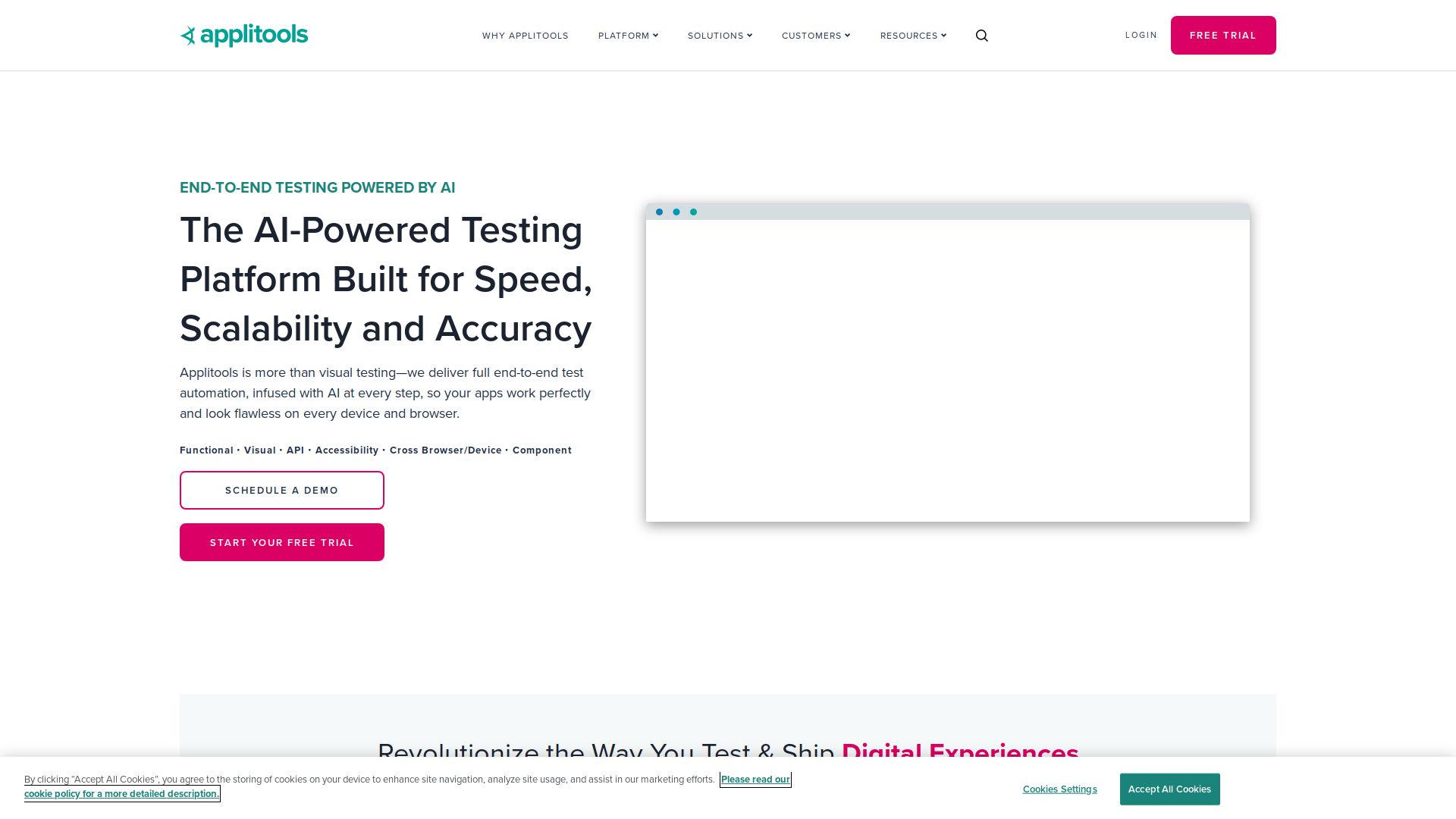Click the third teal browser dot
Viewport: 1456px width, 819px height.
(x=693, y=212)
